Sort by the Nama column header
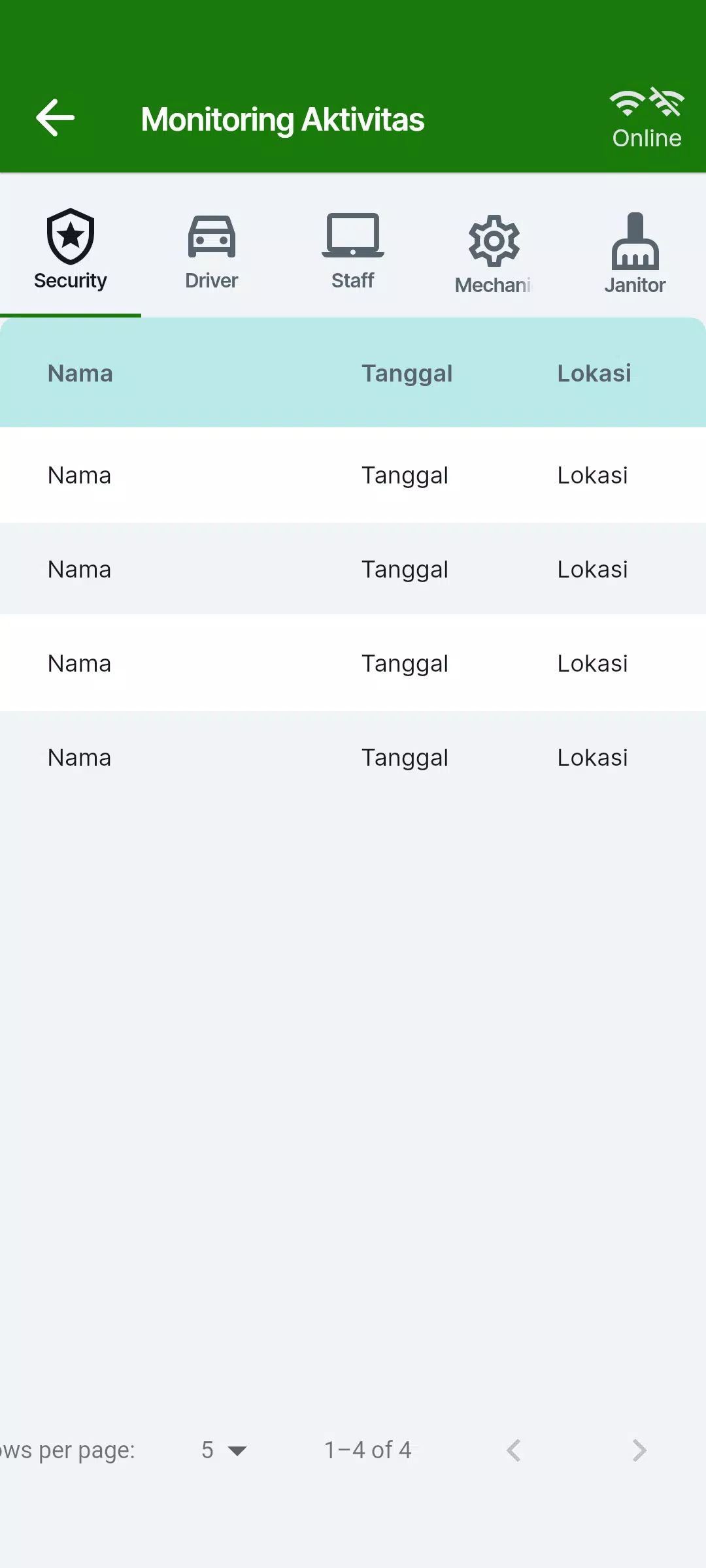This screenshot has width=706, height=1568. click(80, 374)
